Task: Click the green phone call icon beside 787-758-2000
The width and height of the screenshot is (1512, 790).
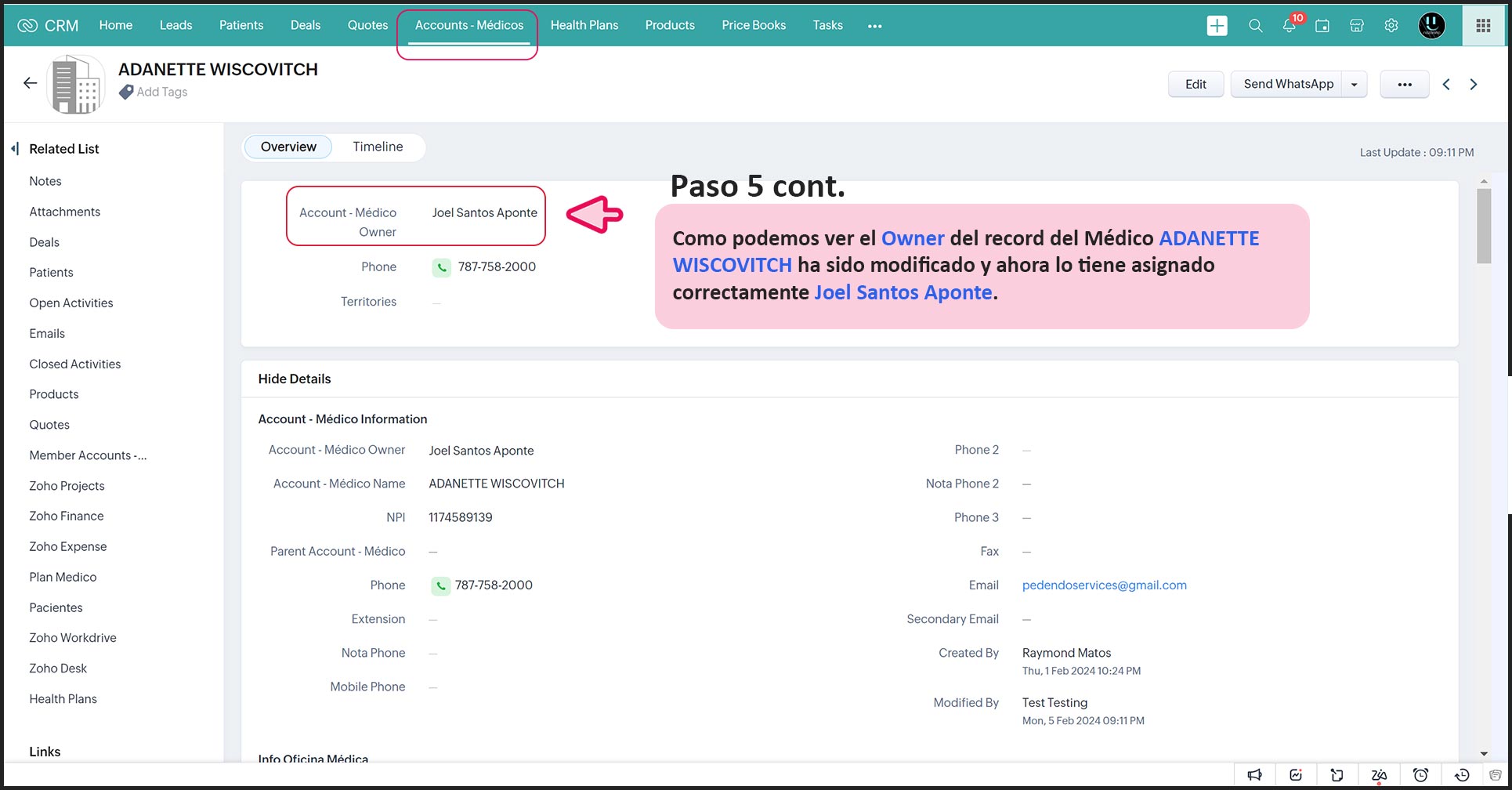Action: 442,267
